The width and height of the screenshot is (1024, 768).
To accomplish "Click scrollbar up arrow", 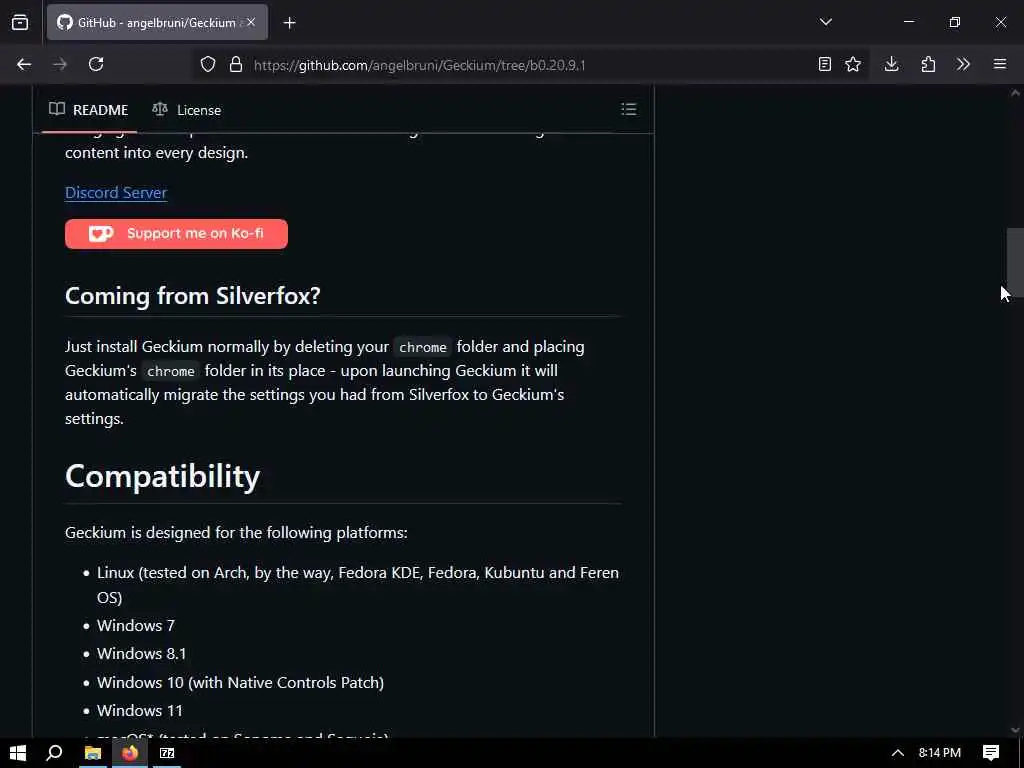I will (1015, 93).
